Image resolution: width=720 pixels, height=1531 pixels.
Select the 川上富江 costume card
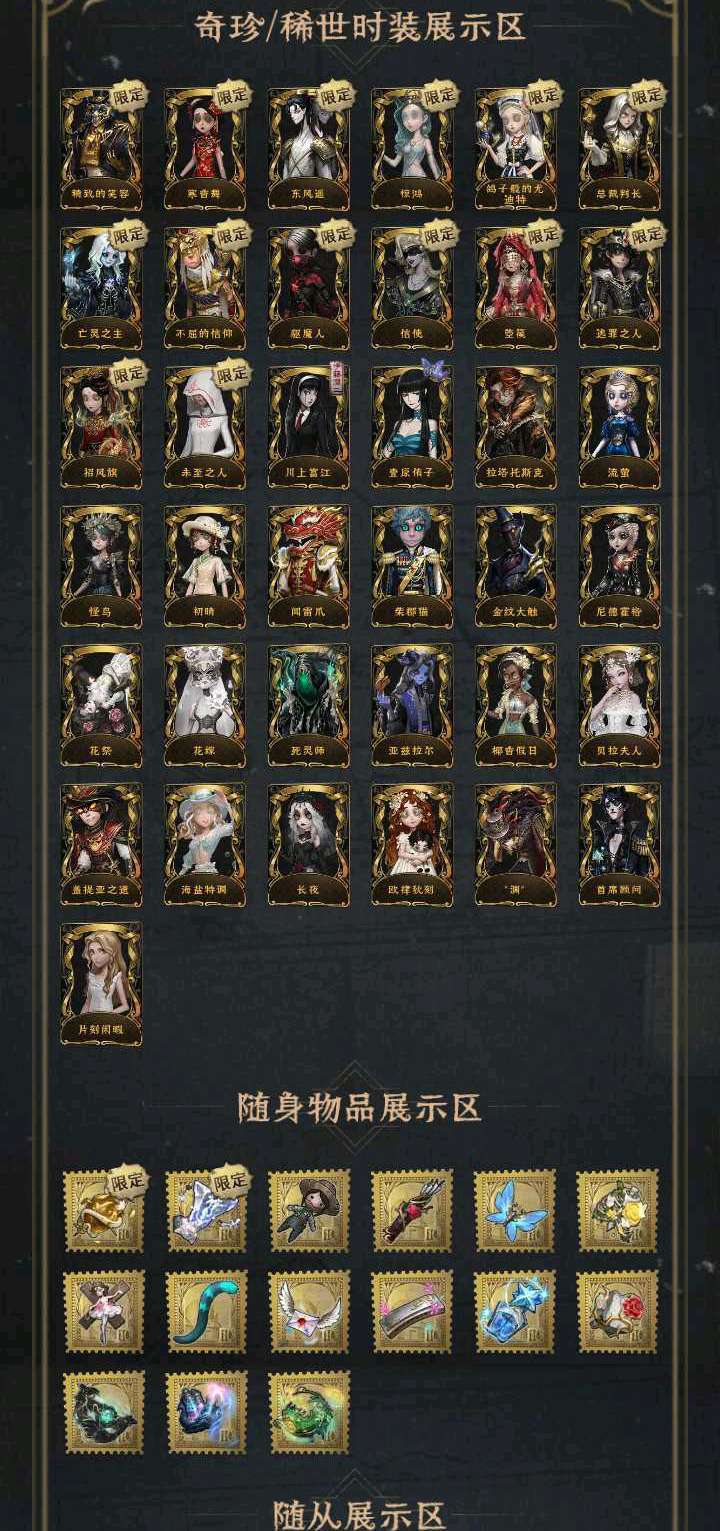[308, 427]
